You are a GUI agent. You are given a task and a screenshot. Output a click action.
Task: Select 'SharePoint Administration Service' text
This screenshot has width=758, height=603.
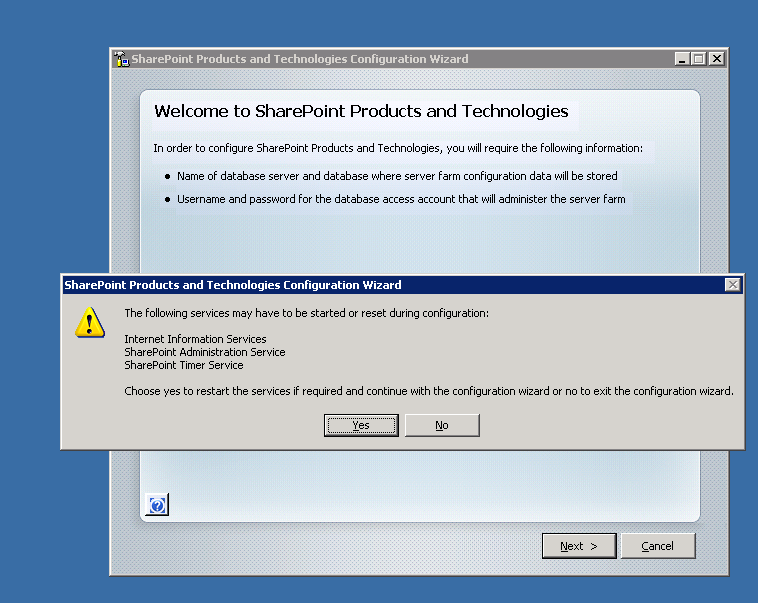(204, 352)
